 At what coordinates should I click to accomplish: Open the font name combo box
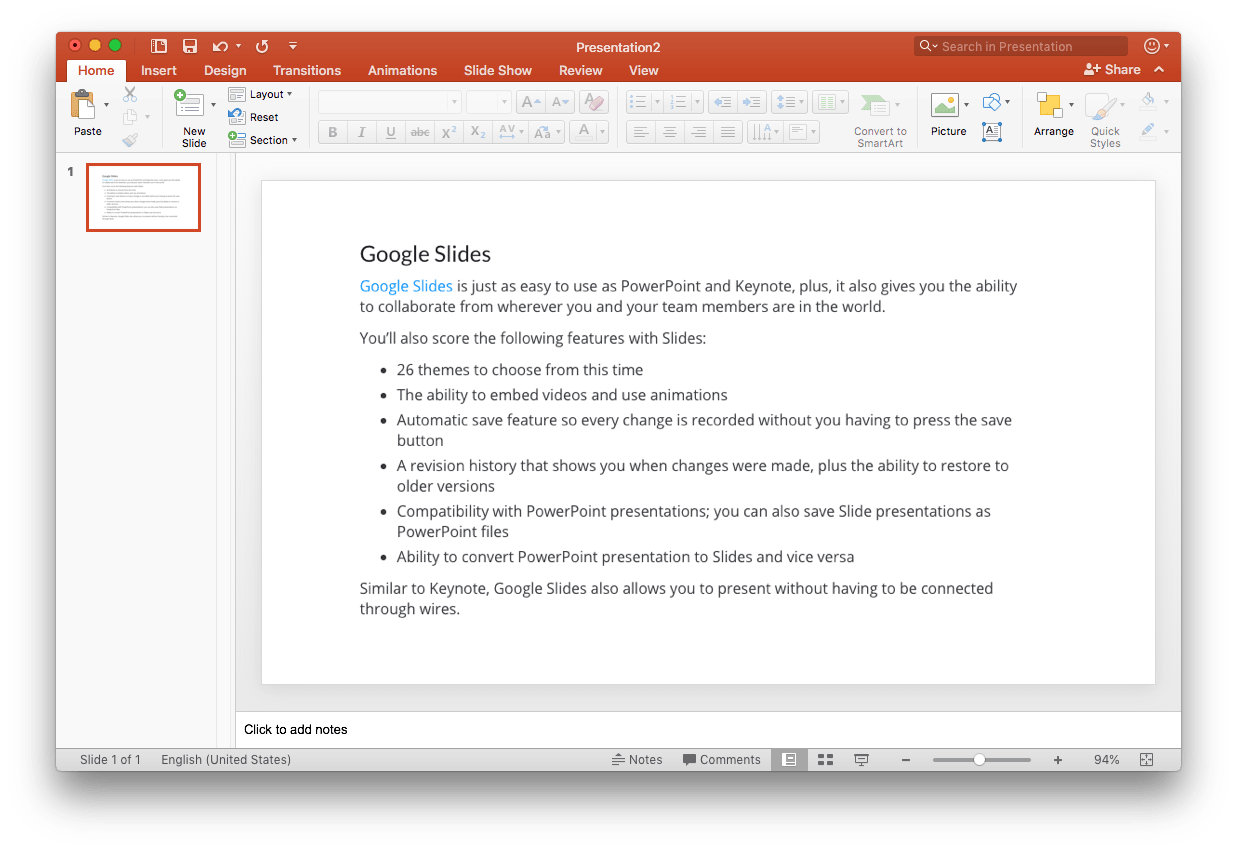click(390, 102)
